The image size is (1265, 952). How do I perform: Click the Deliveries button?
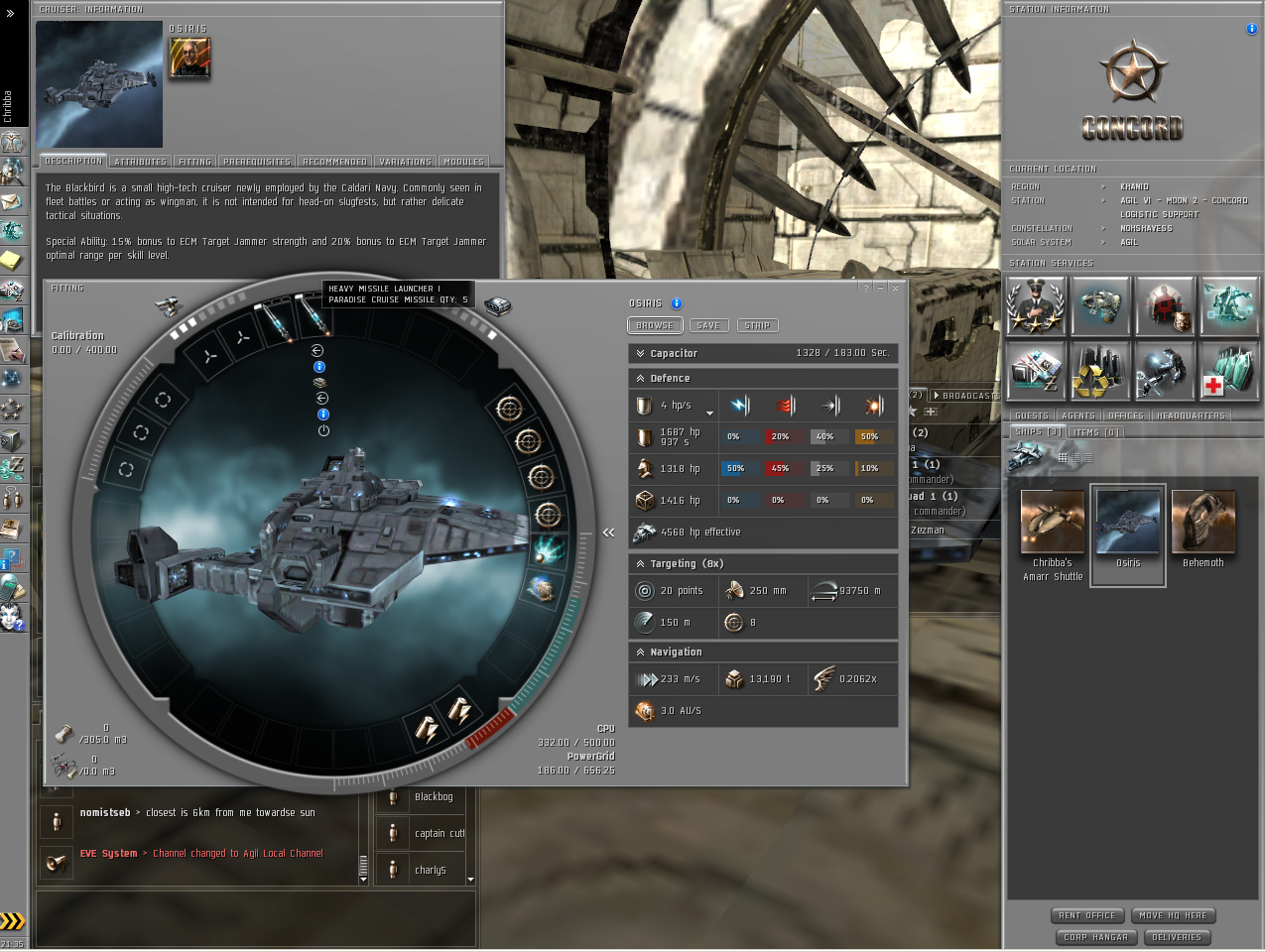pos(1177,937)
